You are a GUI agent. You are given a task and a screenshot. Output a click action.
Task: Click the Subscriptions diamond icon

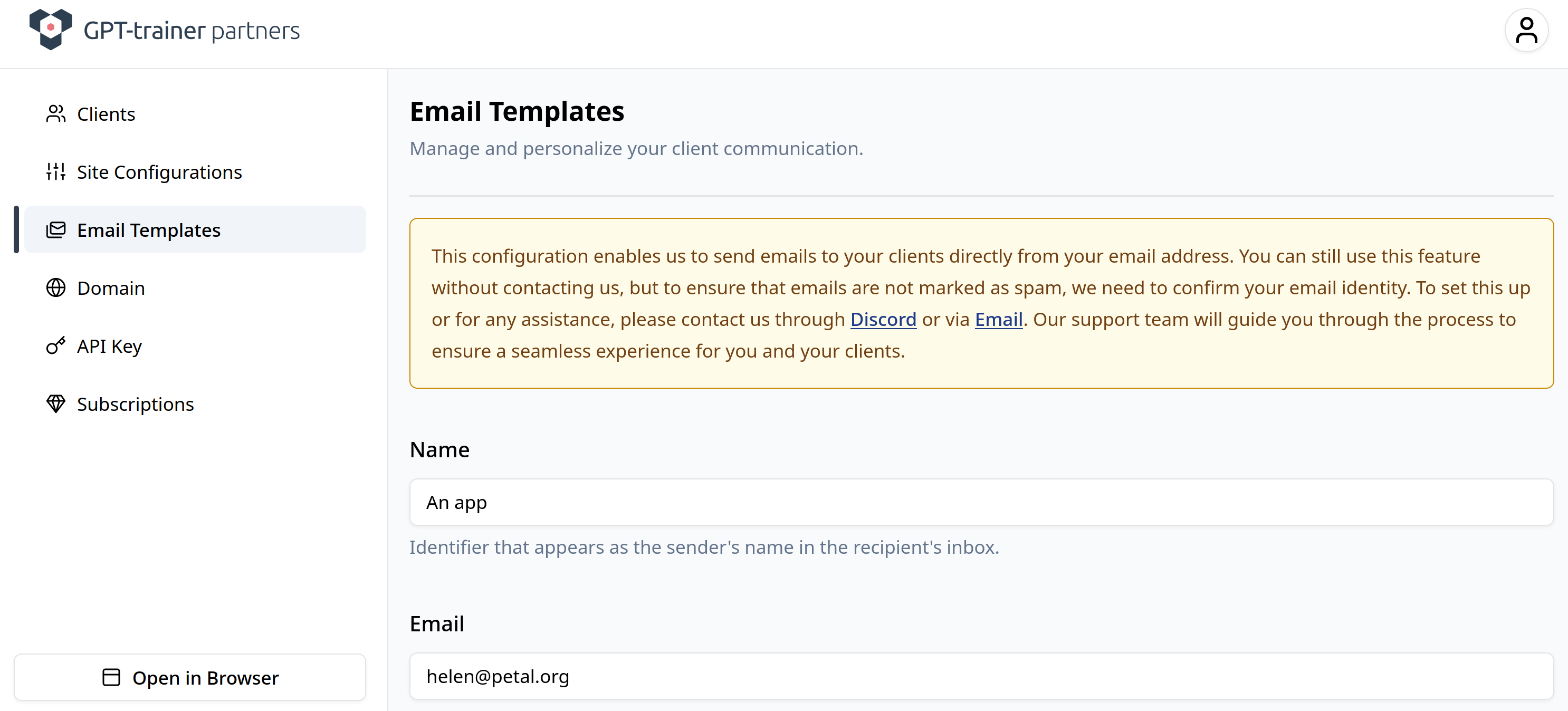[55, 403]
